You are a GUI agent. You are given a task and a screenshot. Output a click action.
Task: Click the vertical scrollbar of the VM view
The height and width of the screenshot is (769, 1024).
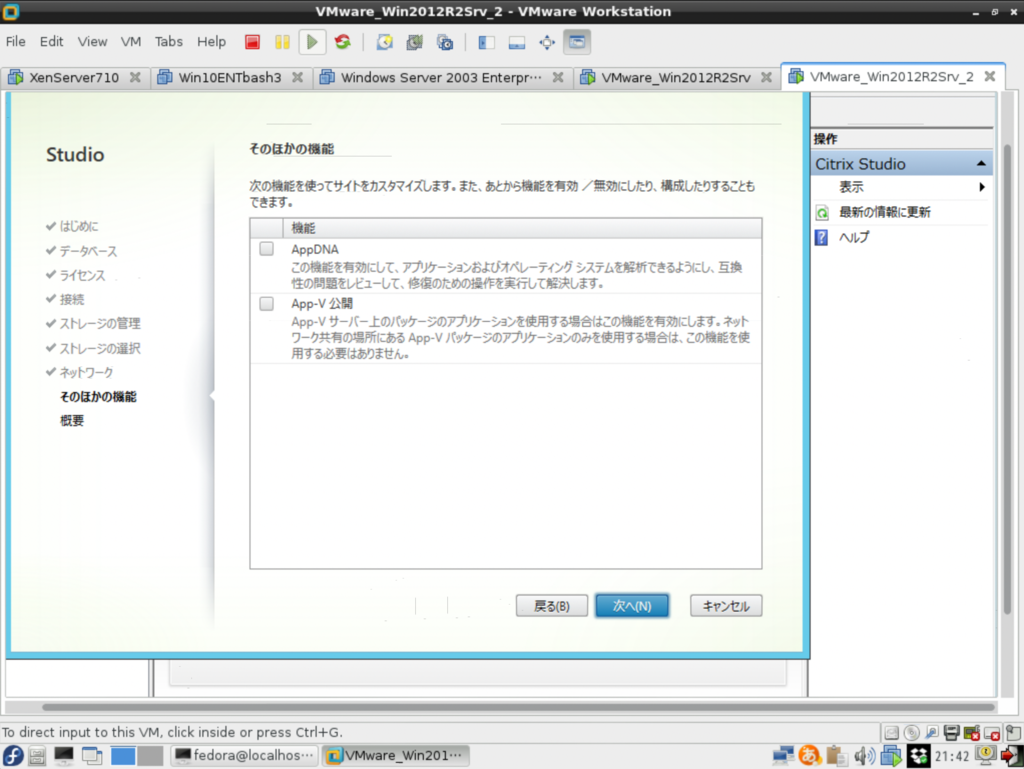pos(1007,378)
